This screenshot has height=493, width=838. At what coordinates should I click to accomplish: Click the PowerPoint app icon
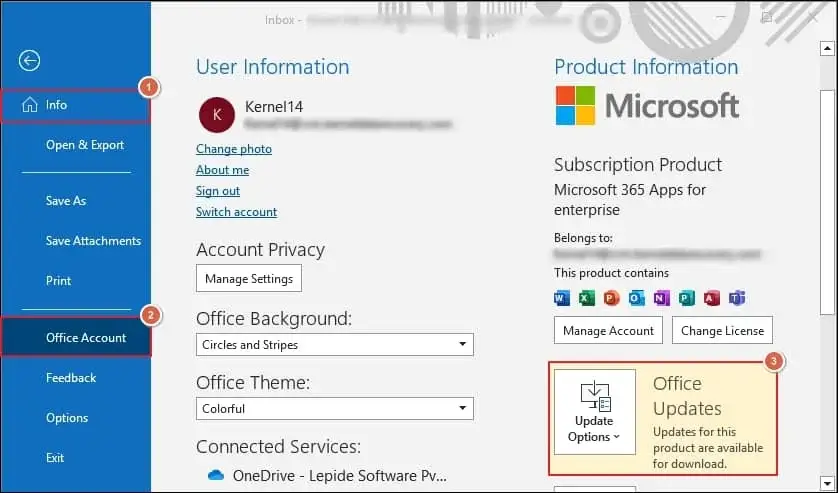click(x=611, y=298)
